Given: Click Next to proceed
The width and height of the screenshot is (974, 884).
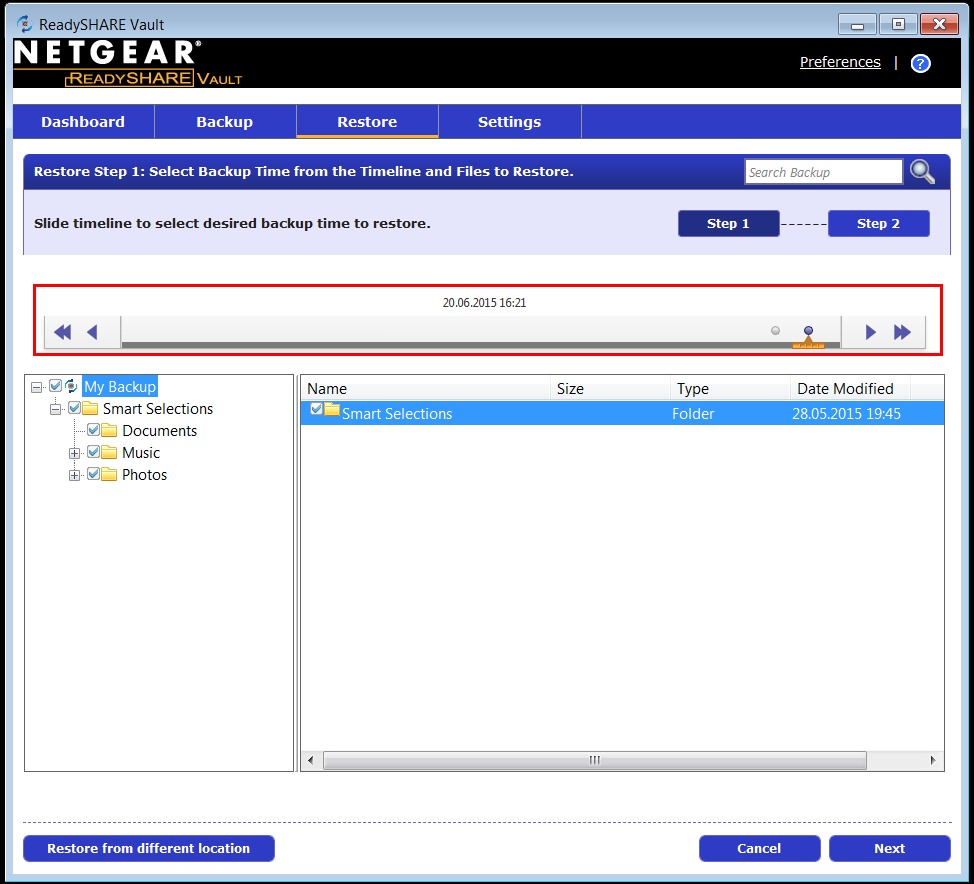Looking at the screenshot, I should [x=890, y=849].
